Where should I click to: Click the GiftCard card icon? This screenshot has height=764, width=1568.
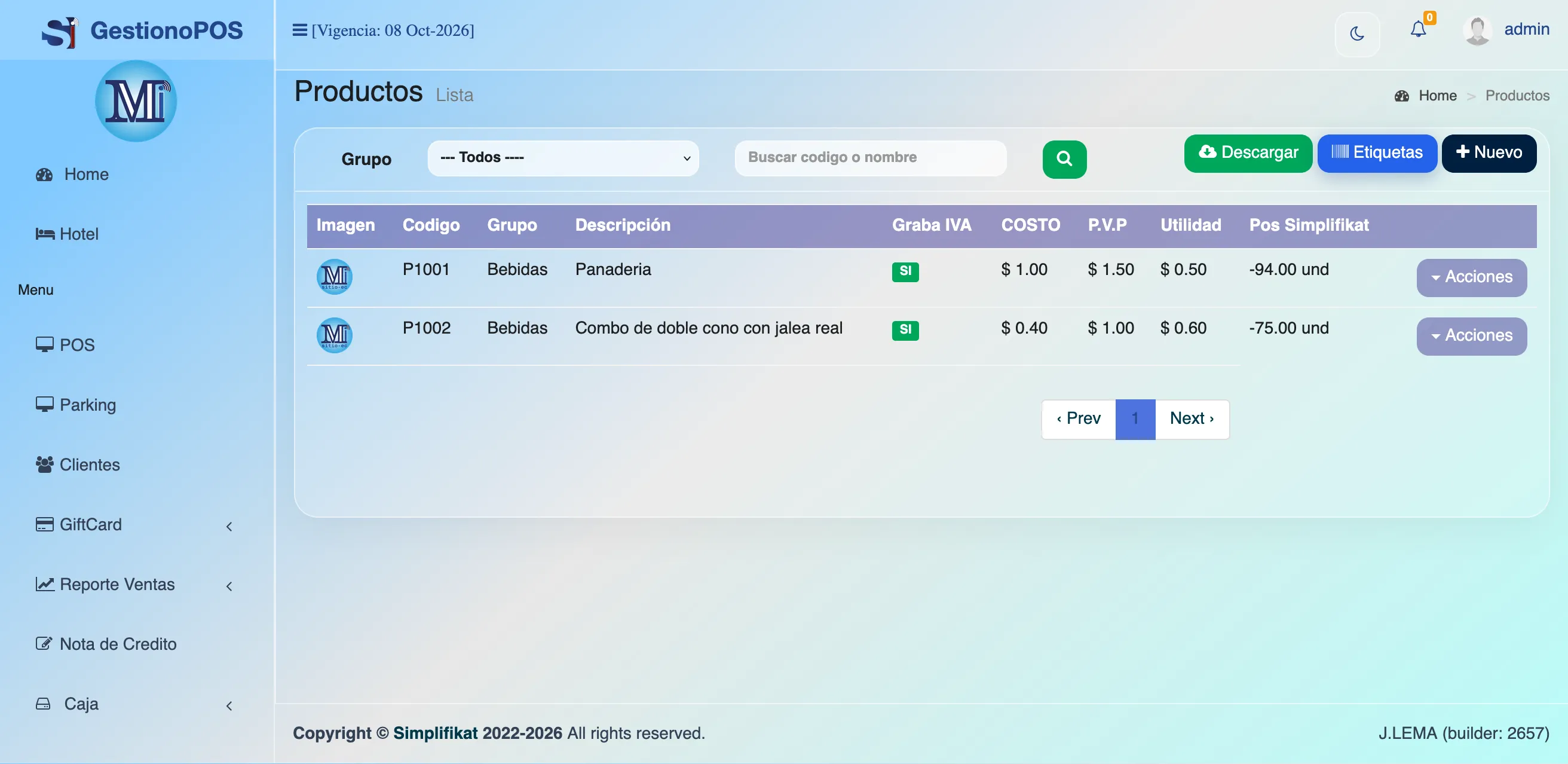(44, 524)
